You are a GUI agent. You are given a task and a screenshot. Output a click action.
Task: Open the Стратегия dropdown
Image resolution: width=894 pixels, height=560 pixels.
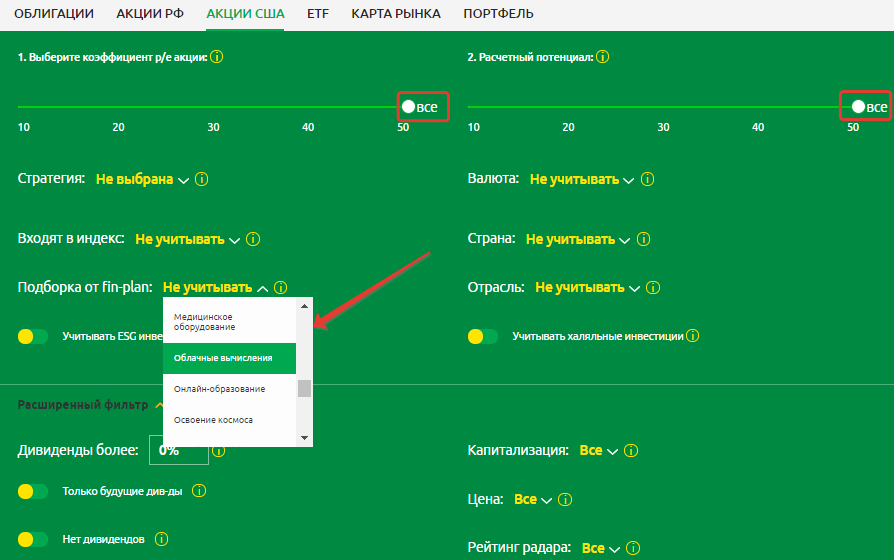coord(141,180)
